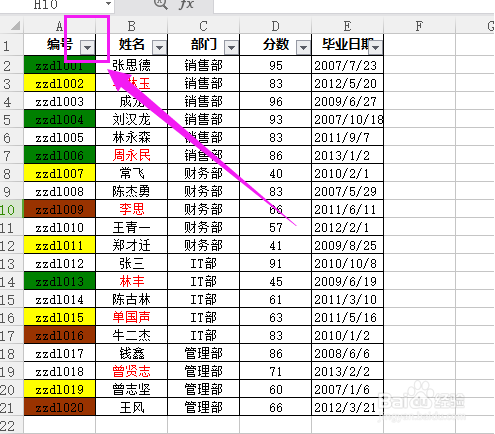Click red name cell 林丰
The height and width of the screenshot is (434, 495).
(x=132, y=282)
